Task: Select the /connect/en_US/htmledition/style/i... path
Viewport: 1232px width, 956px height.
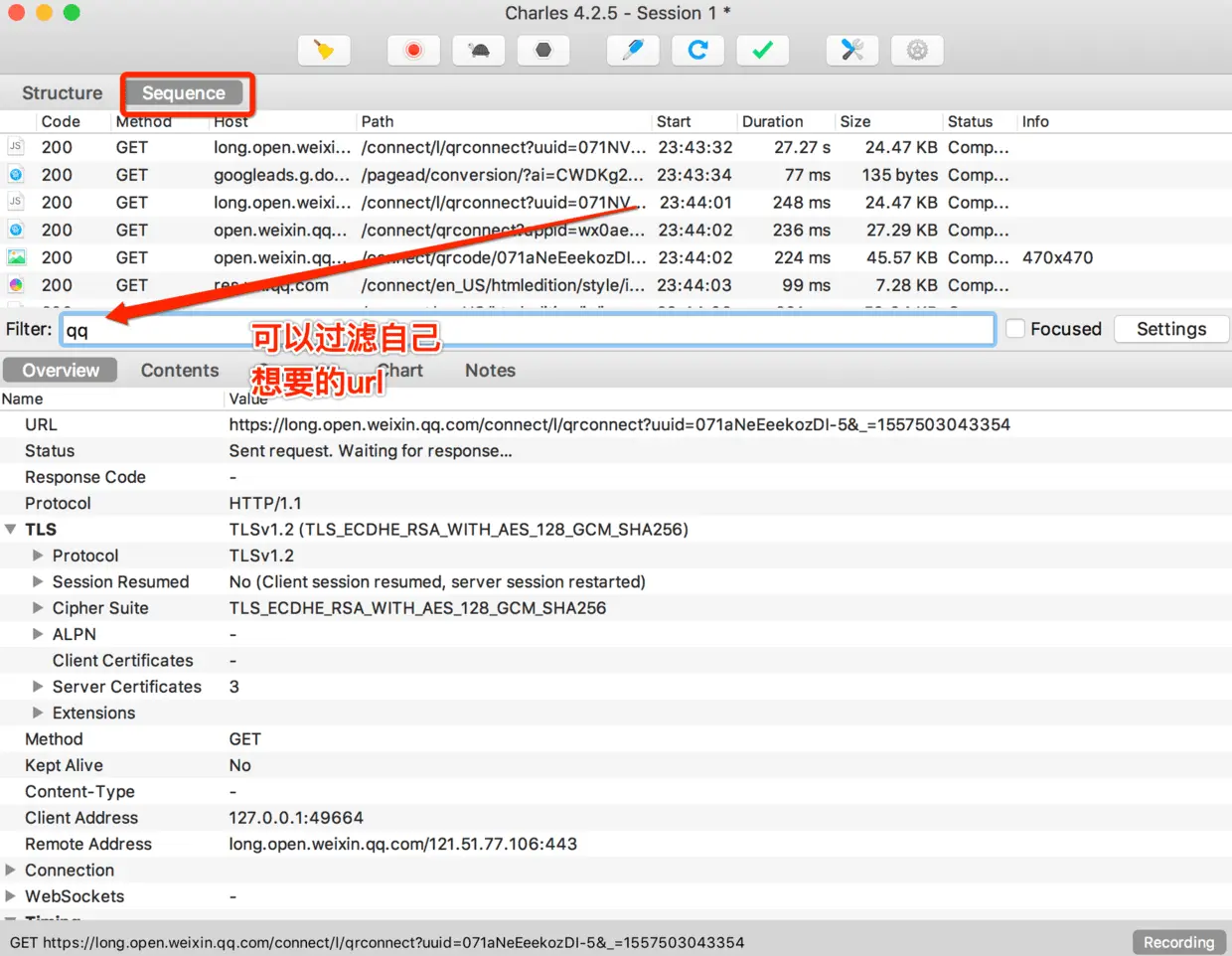Action: 503,285
